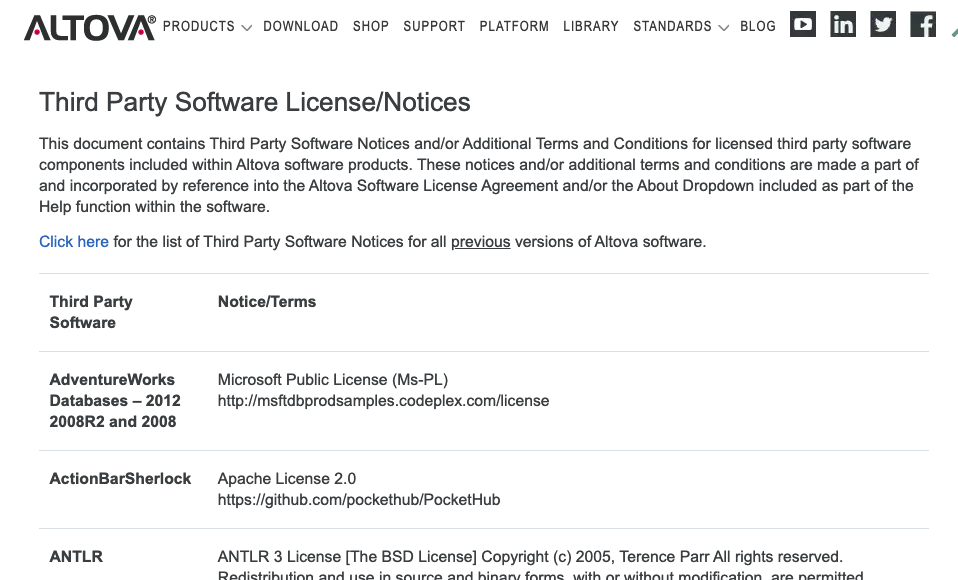Click 'Microsoft Public License (Ms-PL)' text
The width and height of the screenshot is (958, 580).
tap(333, 380)
